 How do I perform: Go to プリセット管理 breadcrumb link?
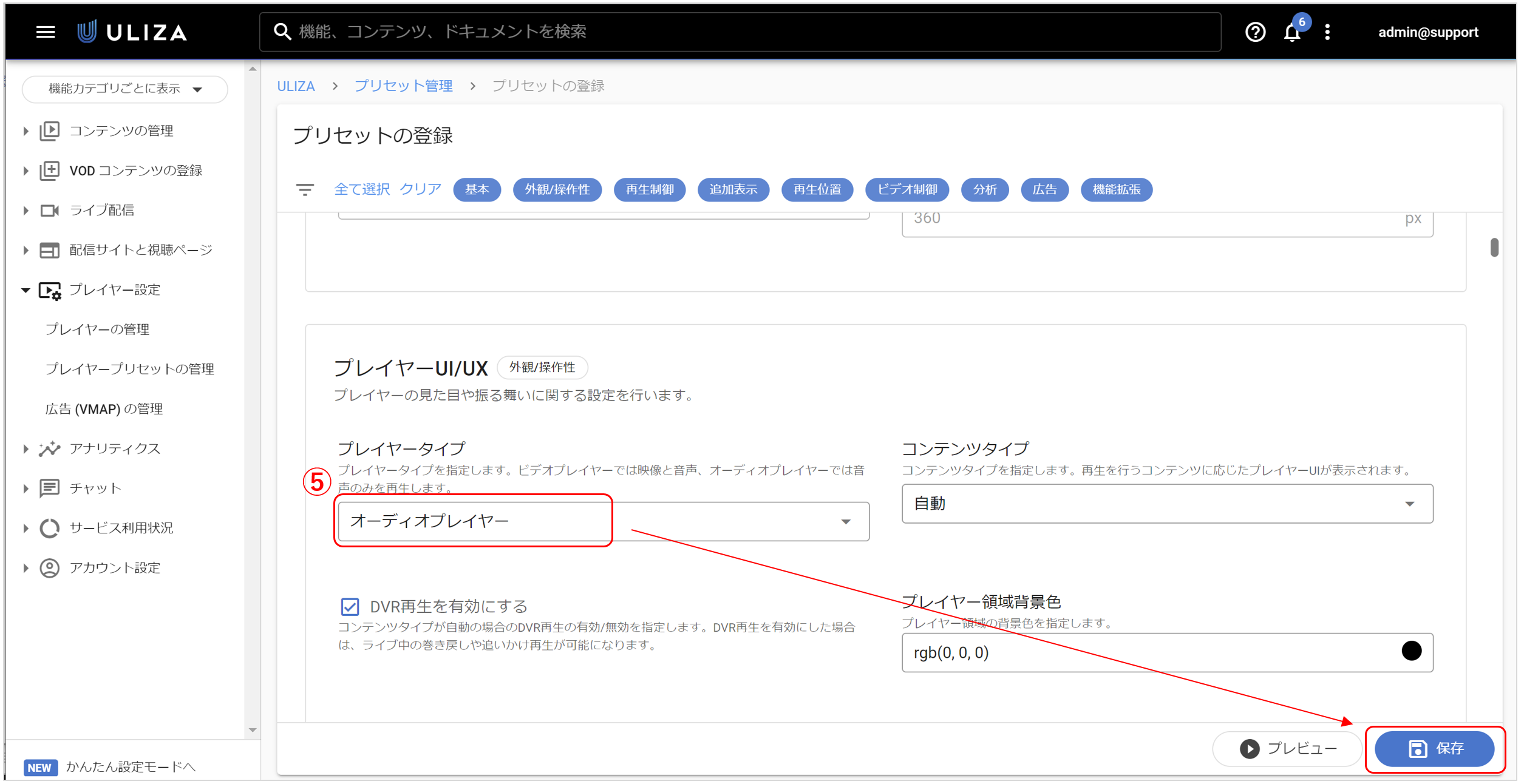(403, 86)
